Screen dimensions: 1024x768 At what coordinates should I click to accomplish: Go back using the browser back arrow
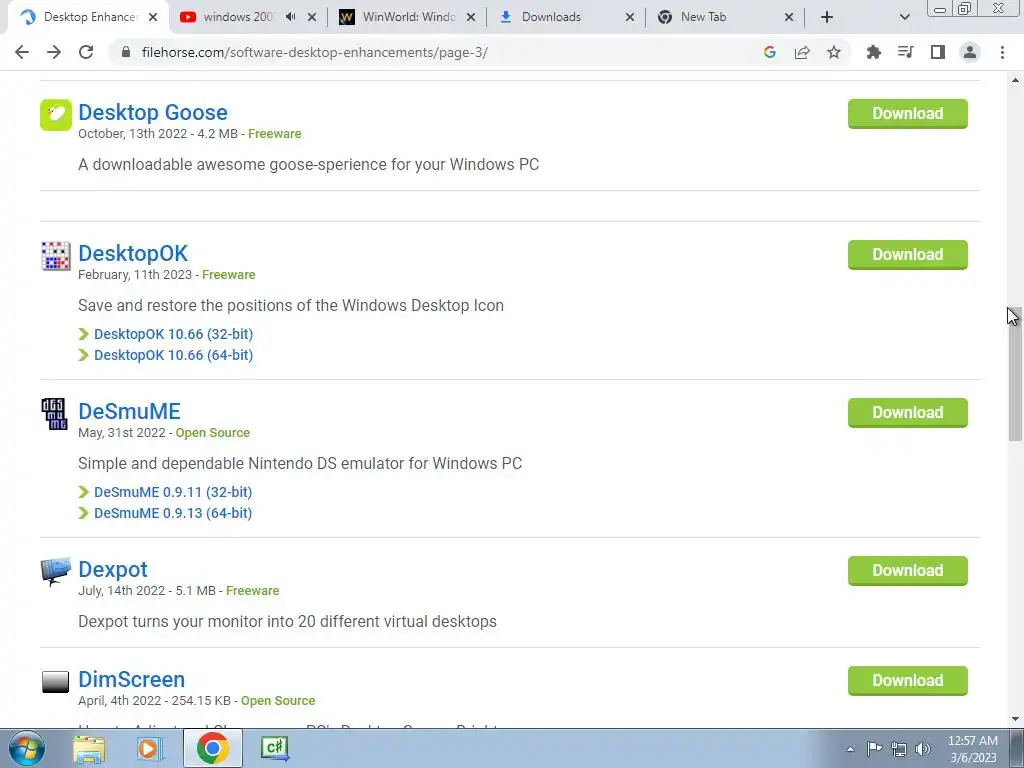[22, 52]
